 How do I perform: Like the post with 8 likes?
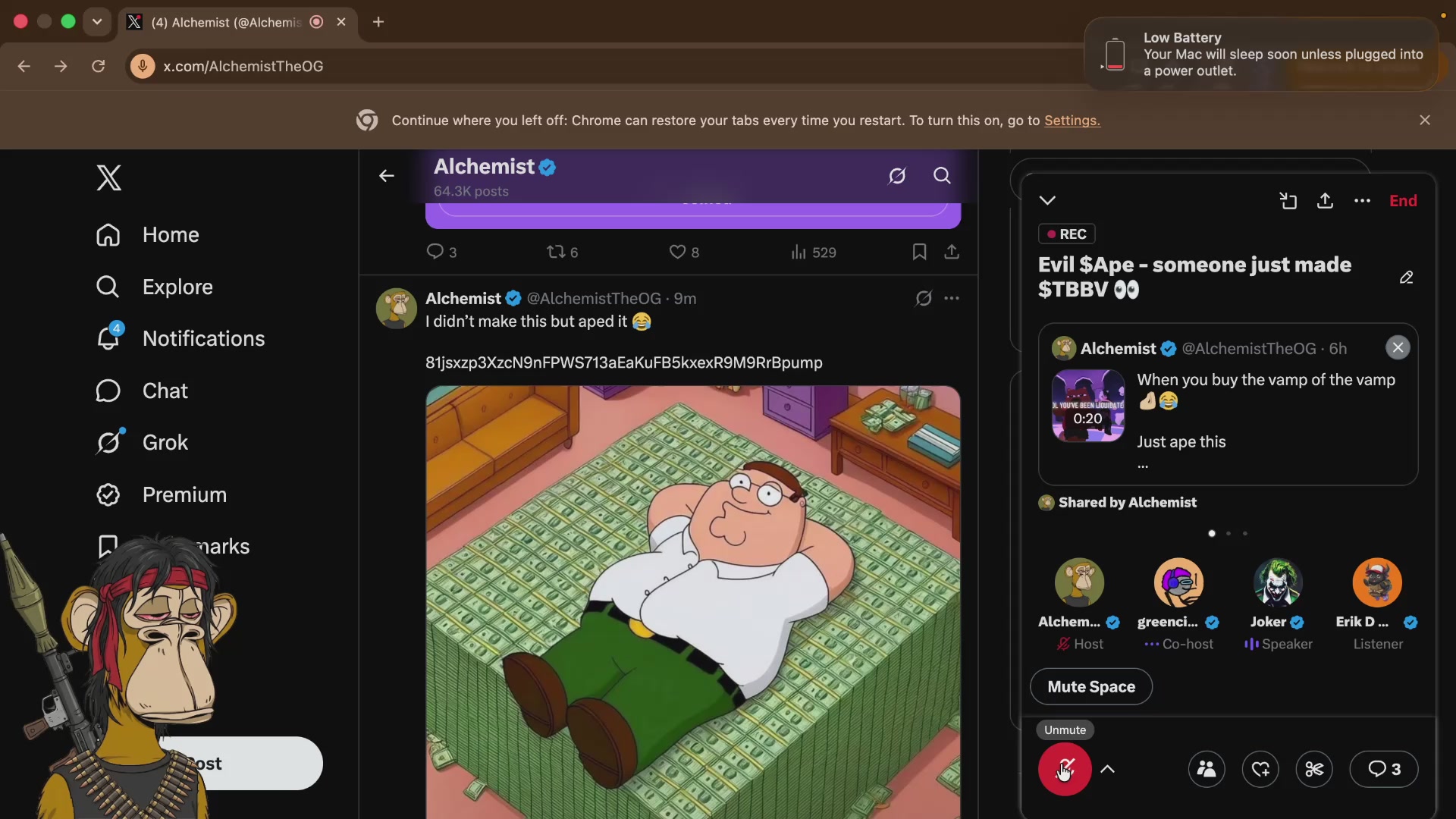[x=684, y=252]
